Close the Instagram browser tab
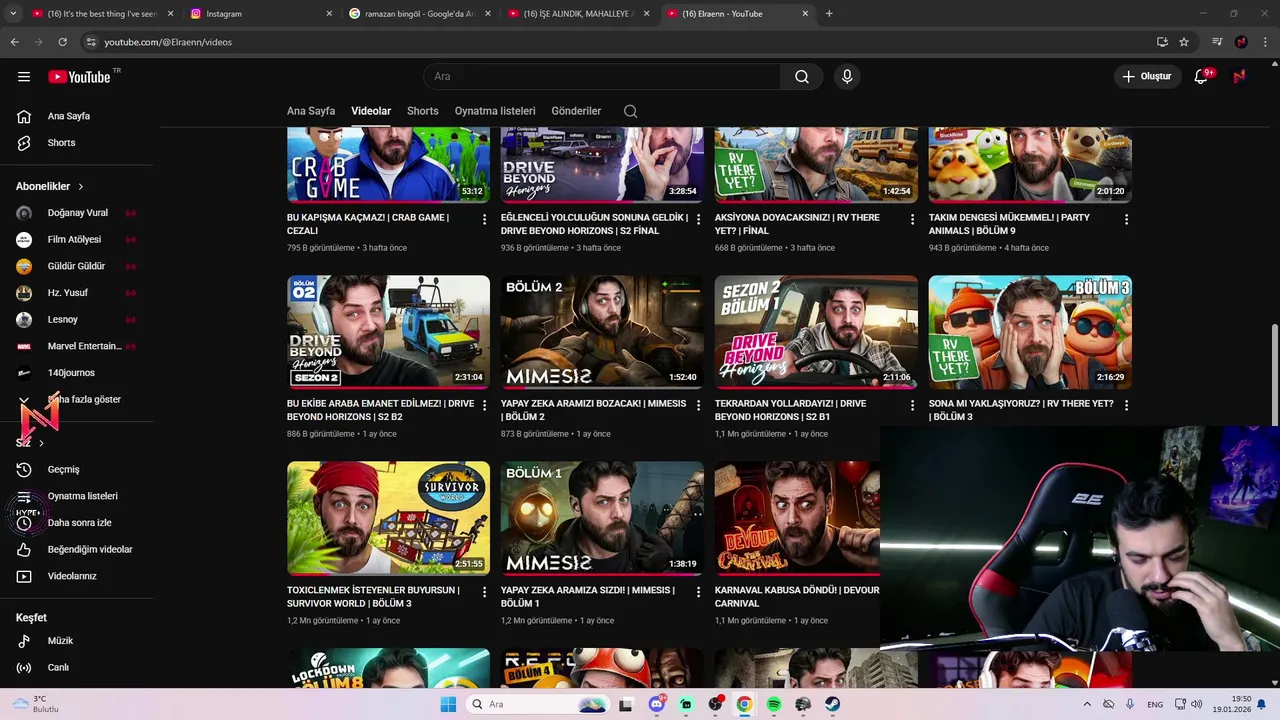The height and width of the screenshot is (720, 1280). point(329,14)
